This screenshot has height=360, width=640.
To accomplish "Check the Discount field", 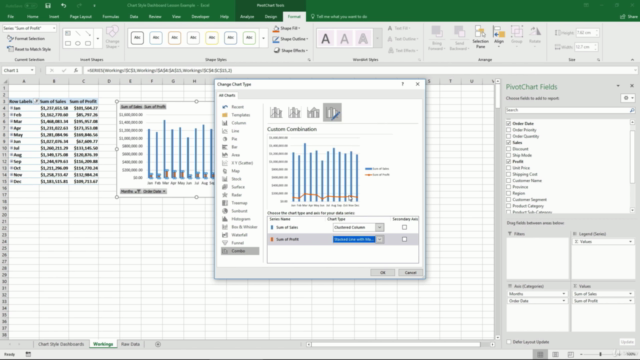I will tap(509, 149).
